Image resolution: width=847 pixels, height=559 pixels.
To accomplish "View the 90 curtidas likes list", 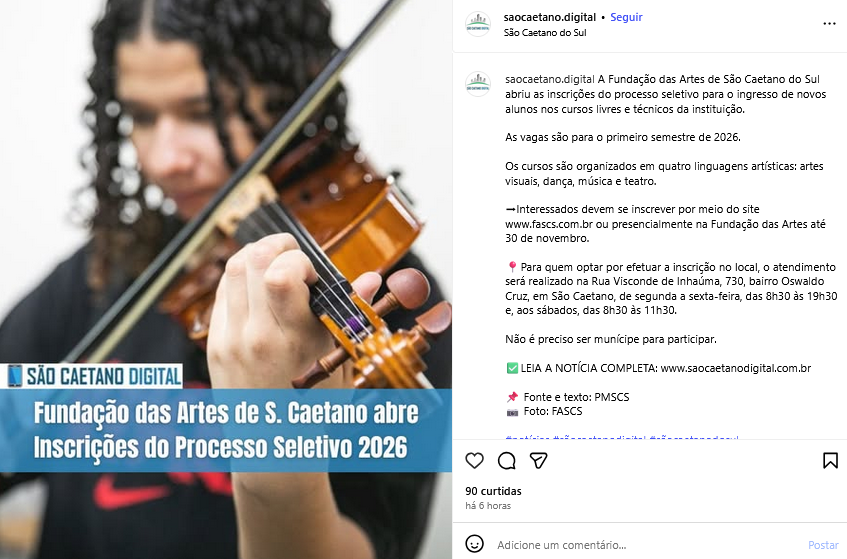I will [493, 491].
